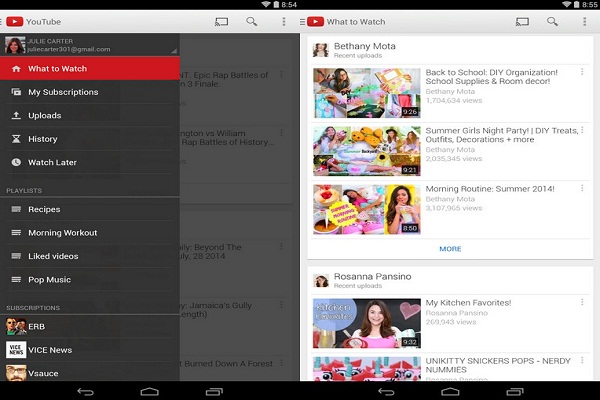Play the Back to School DIY Organization thumbnail

coord(367,93)
